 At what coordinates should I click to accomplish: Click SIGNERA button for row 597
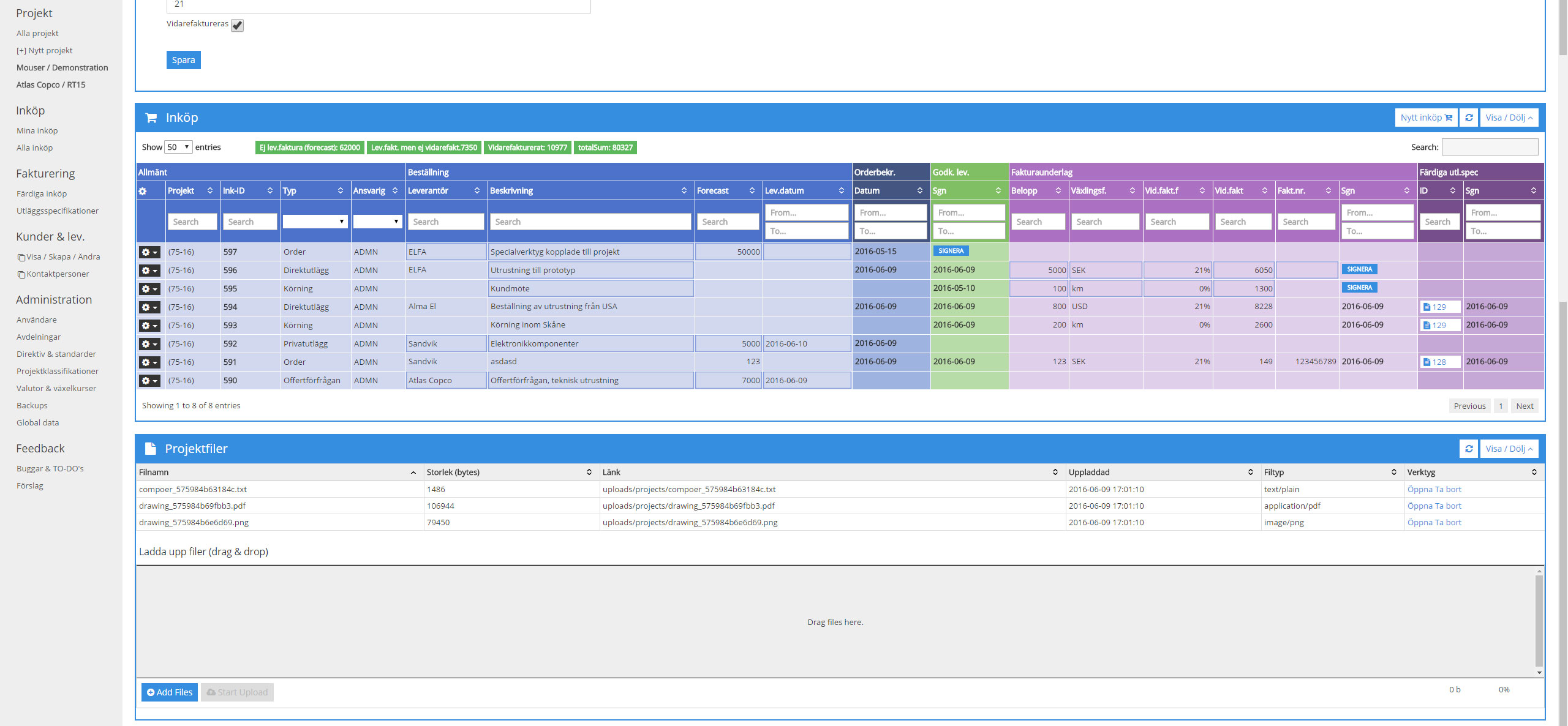[951, 251]
